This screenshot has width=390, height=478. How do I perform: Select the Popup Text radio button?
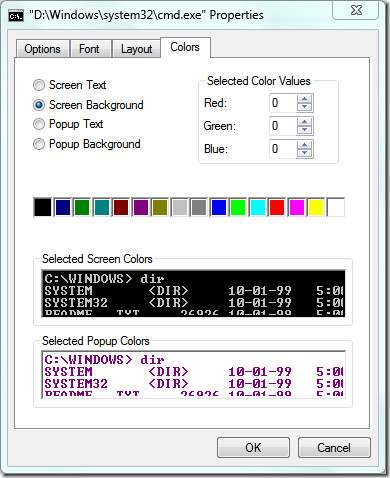pyautogui.click(x=39, y=124)
